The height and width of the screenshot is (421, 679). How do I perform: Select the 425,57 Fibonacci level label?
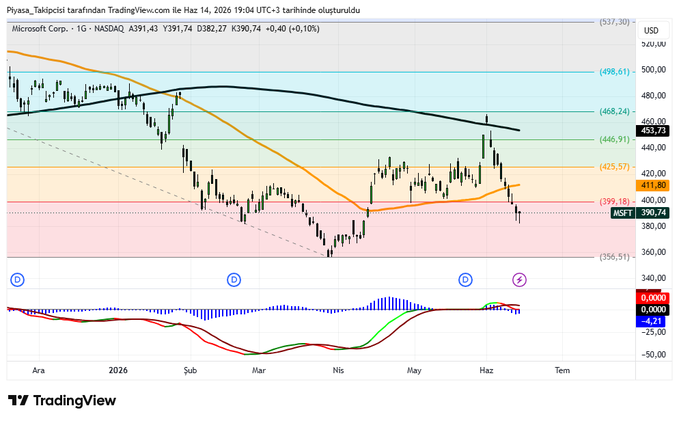click(x=614, y=167)
